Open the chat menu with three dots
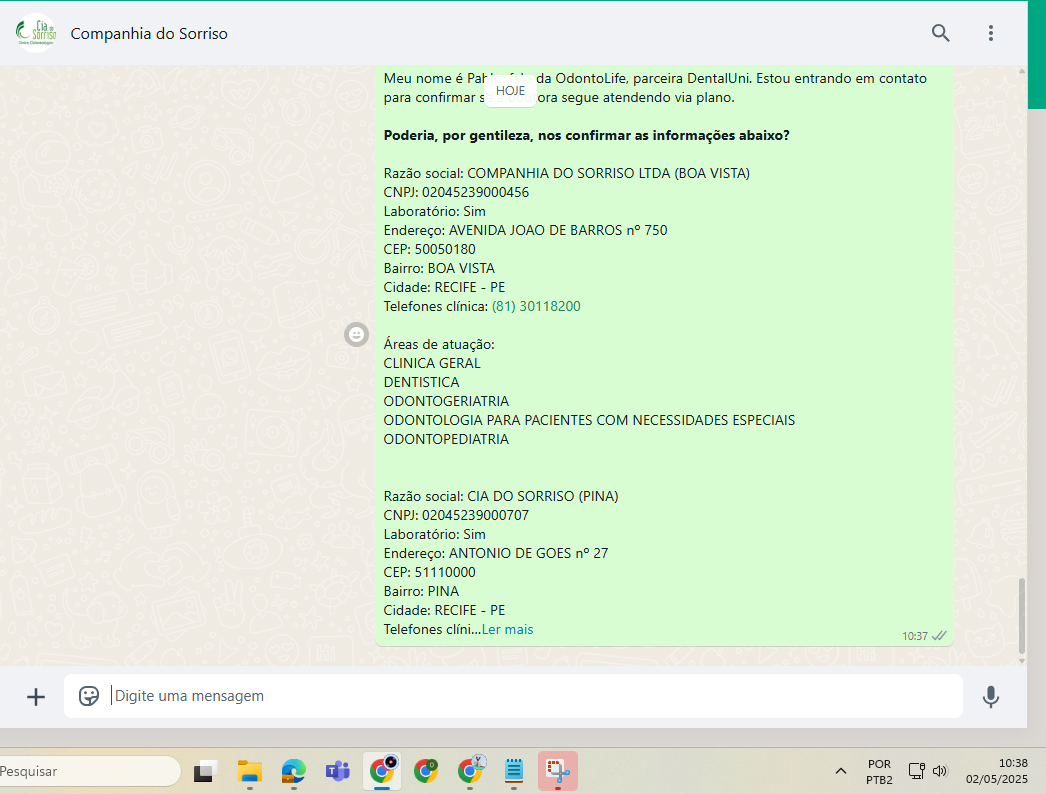 click(x=991, y=33)
